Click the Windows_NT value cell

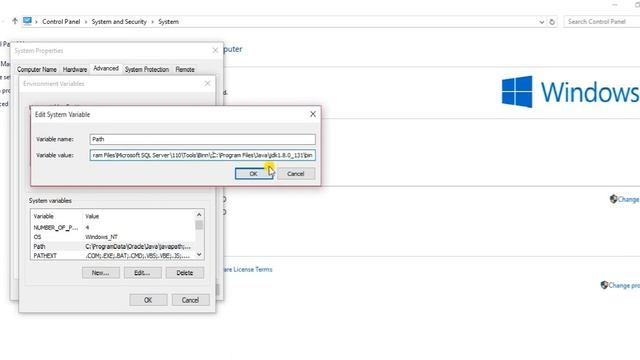(102, 237)
